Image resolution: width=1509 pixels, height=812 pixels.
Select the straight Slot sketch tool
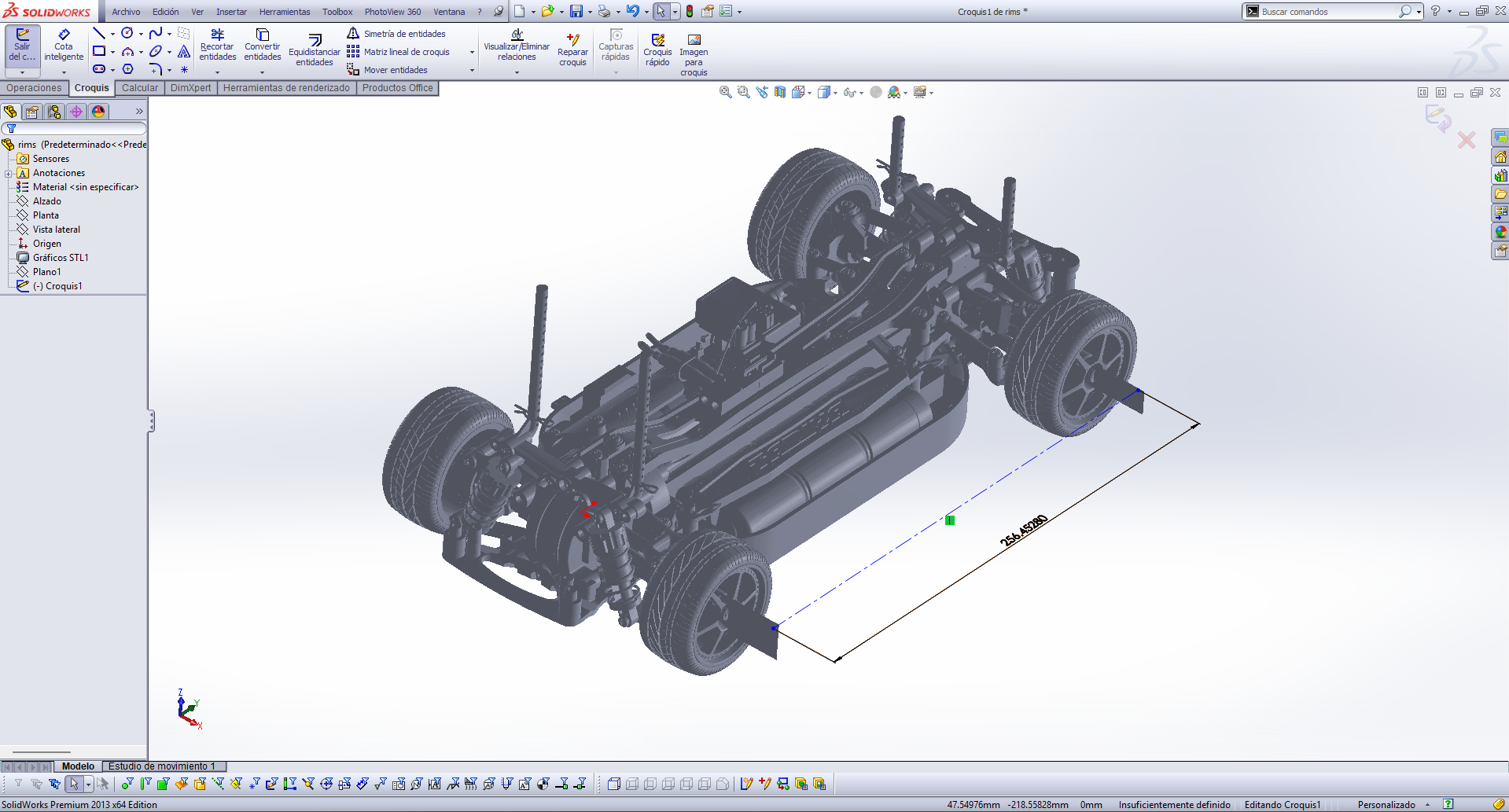[x=99, y=69]
